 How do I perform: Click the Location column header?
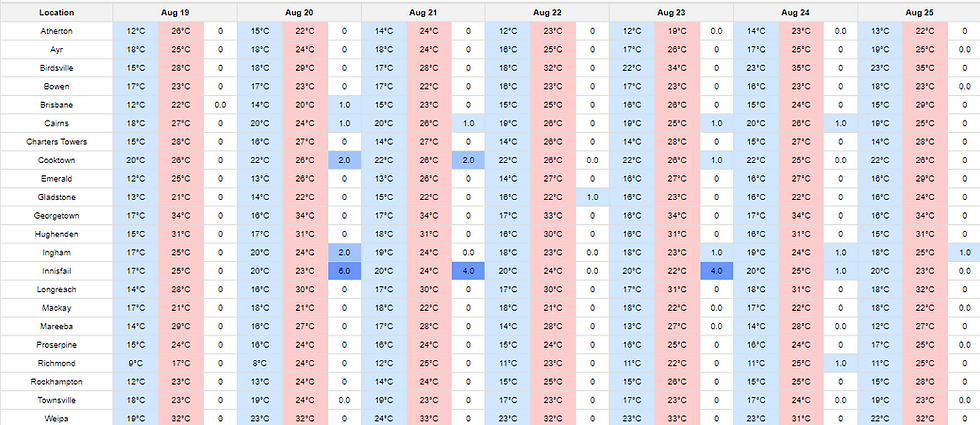coord(56,13)
